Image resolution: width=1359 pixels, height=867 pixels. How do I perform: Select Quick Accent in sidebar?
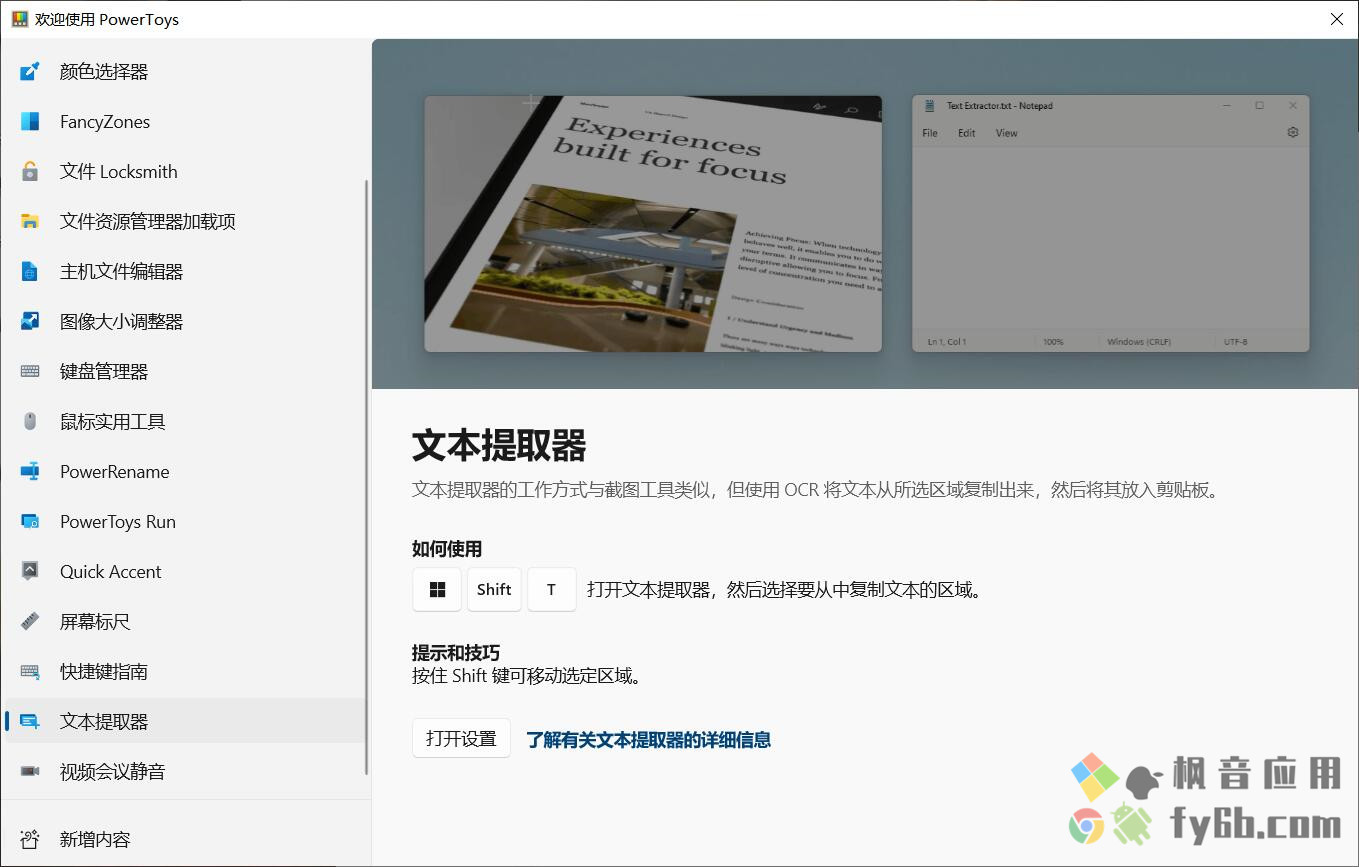coord(185,571)
